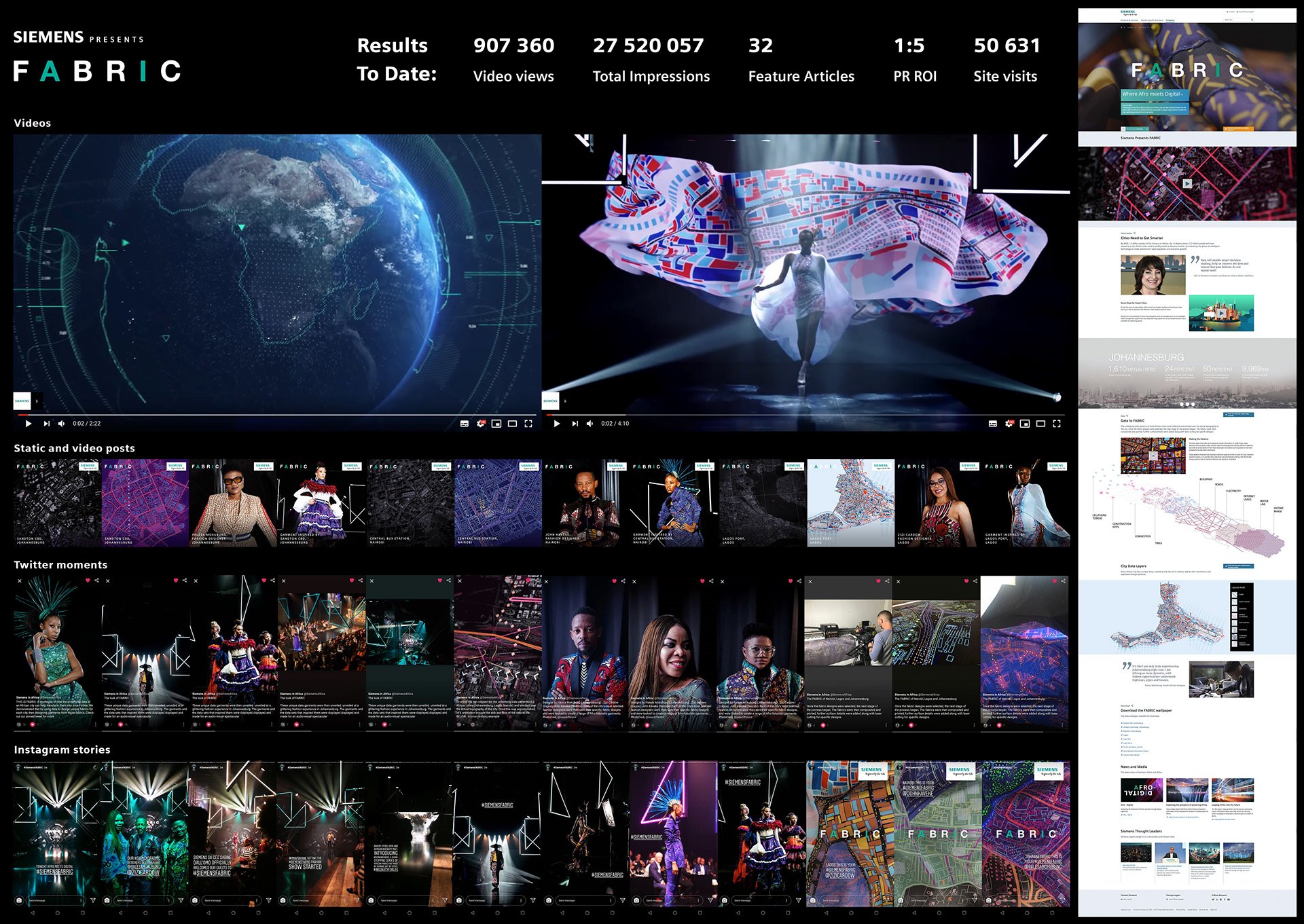The image size is (1304, 924).
Task: Seek on the Earth video progress bar
Action: pyautogui.click(x=277, y=414)
